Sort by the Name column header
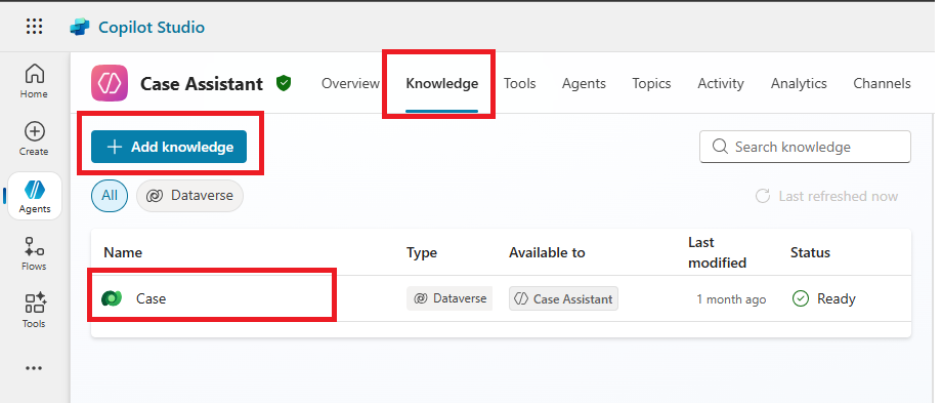Screen dimensions: 936x403 pyautogui.click(x=124, y=253)
